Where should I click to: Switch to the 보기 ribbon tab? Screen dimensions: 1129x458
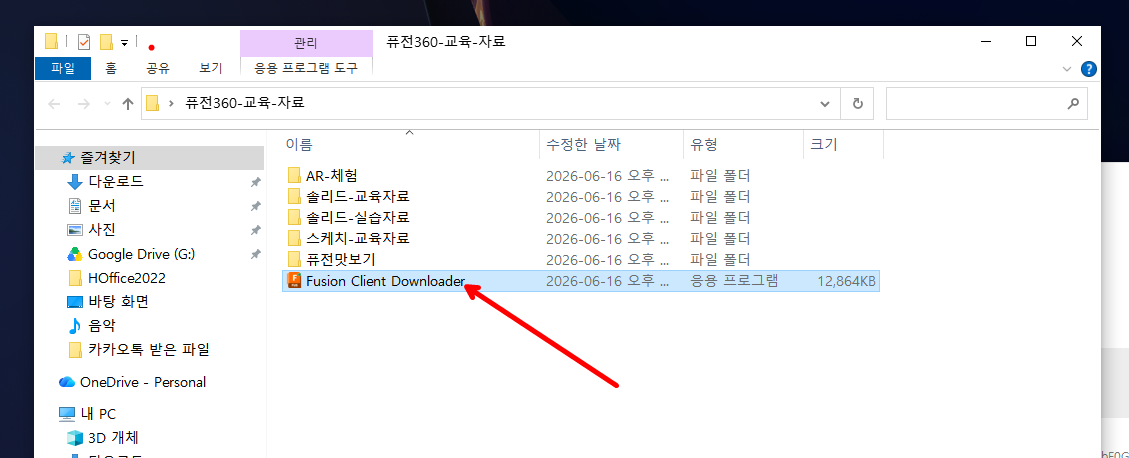click(210, 68)
